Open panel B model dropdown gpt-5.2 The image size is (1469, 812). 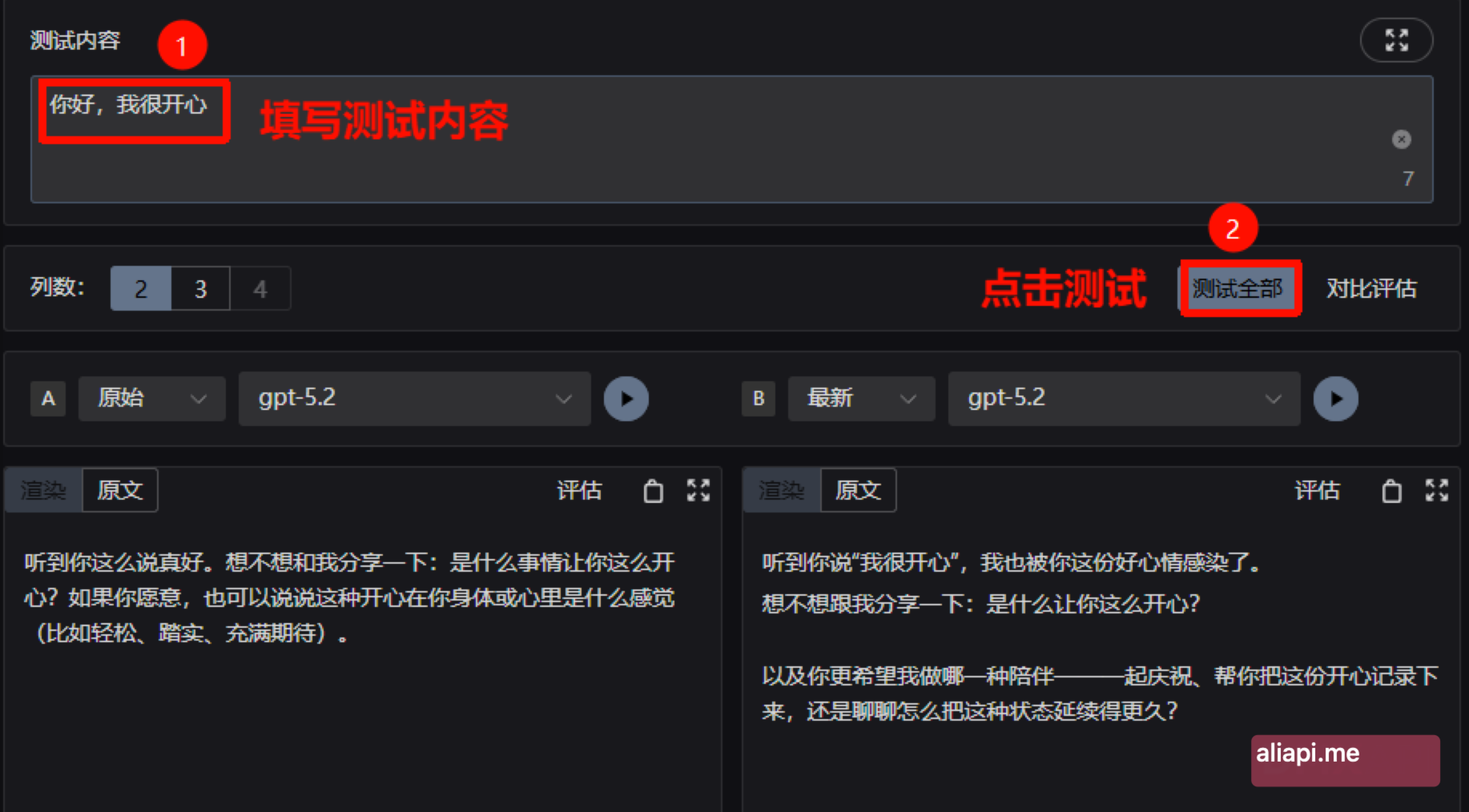click(x=1124, y=398)
